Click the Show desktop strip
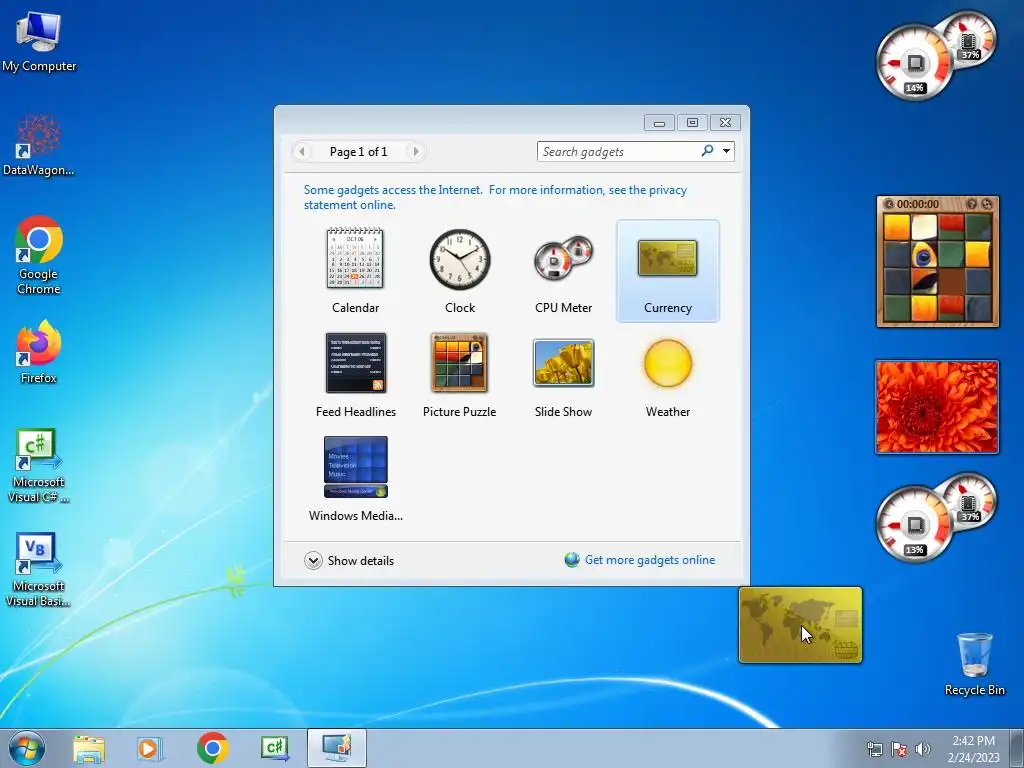The height and width of the screenshot is (768, 1024). (1017, 748)
